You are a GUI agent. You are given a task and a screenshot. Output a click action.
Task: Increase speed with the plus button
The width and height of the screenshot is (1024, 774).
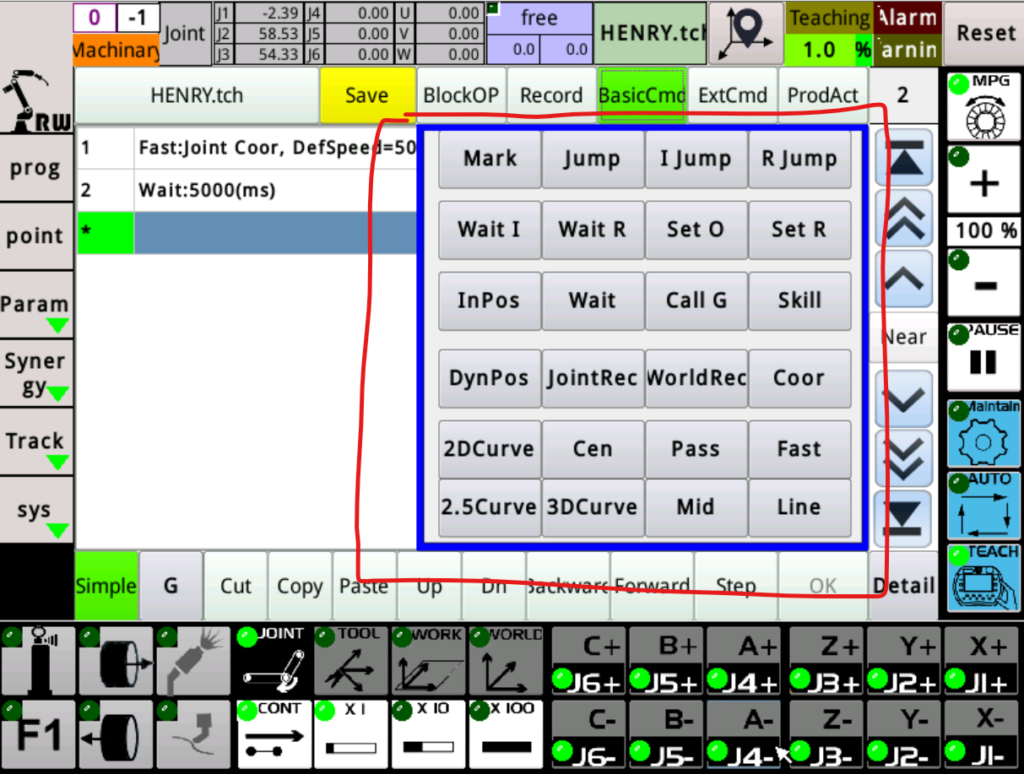tap(983, 182)
